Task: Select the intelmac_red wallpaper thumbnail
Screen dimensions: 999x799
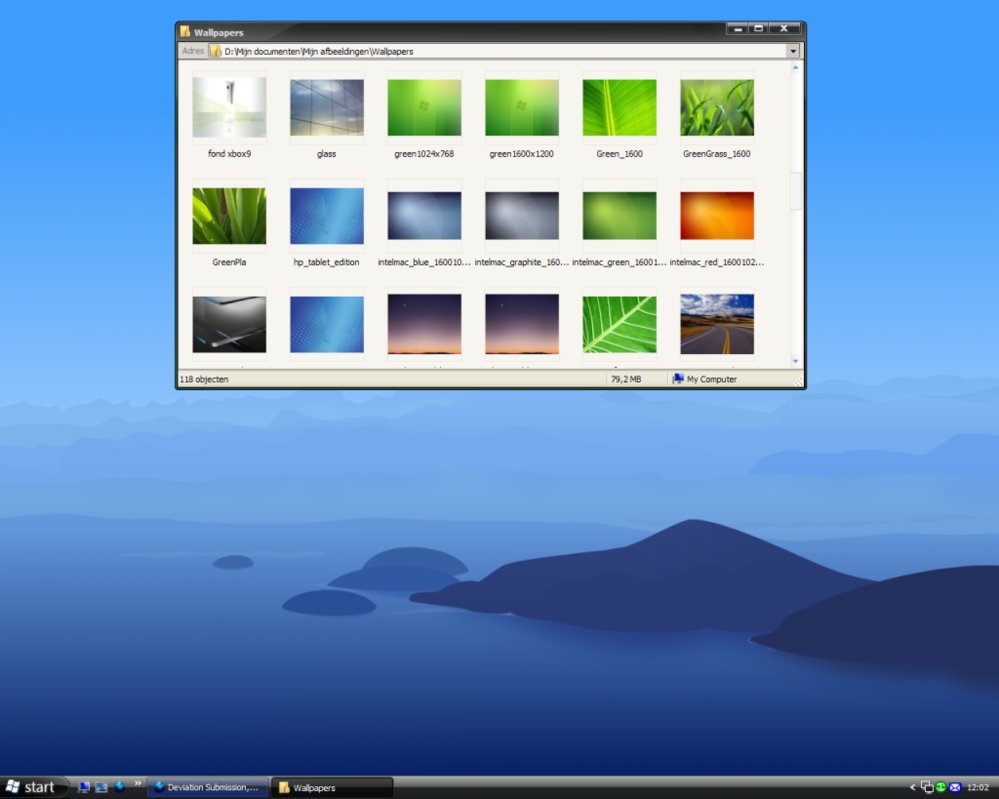Action: point(717,216)
